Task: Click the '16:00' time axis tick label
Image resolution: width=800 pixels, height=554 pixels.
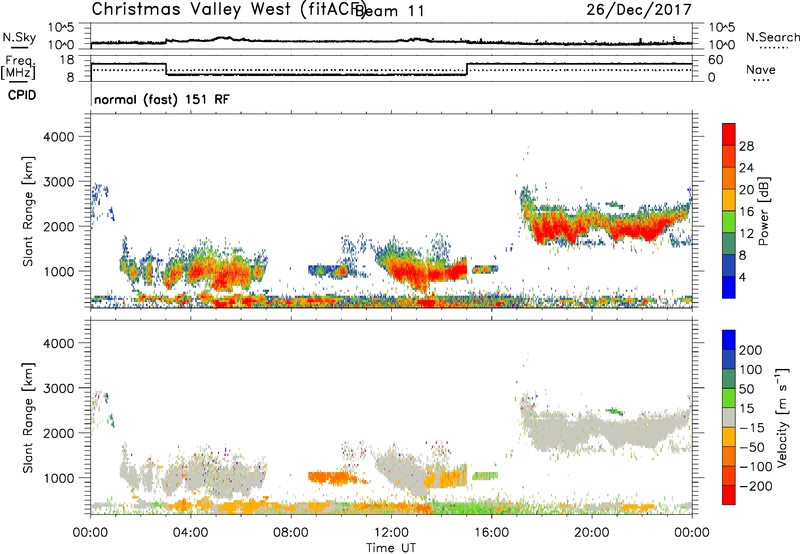Action: coord(491,533)
